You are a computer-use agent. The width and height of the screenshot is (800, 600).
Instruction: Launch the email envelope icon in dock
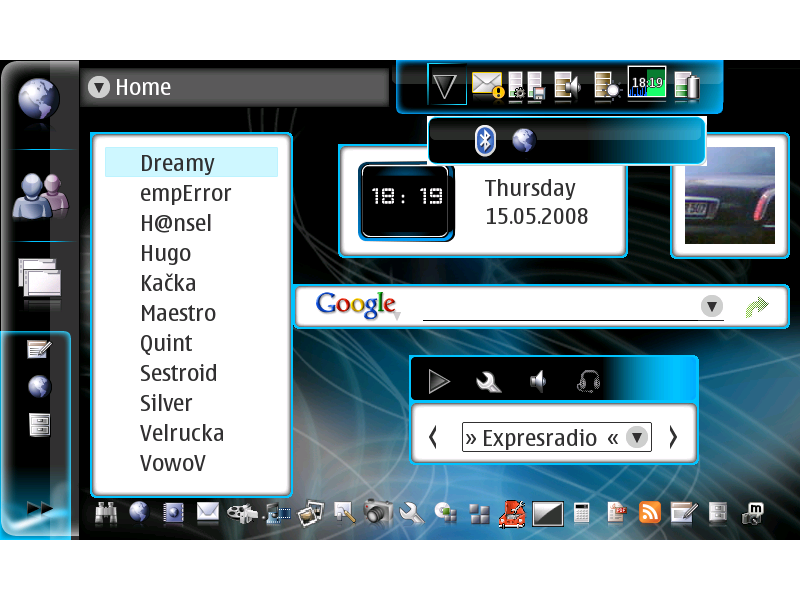(x=208, y=512)
